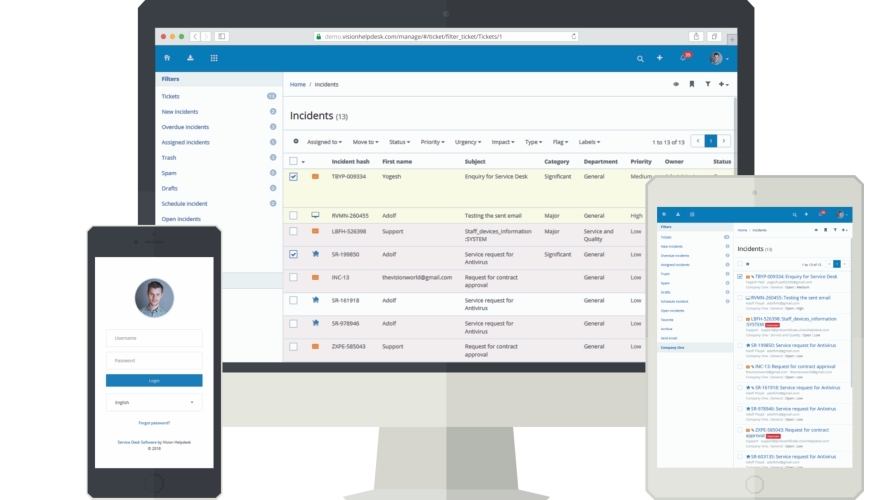890x500 pixels.
Task: Open the Move to dropdown
Action: [366, 142]
